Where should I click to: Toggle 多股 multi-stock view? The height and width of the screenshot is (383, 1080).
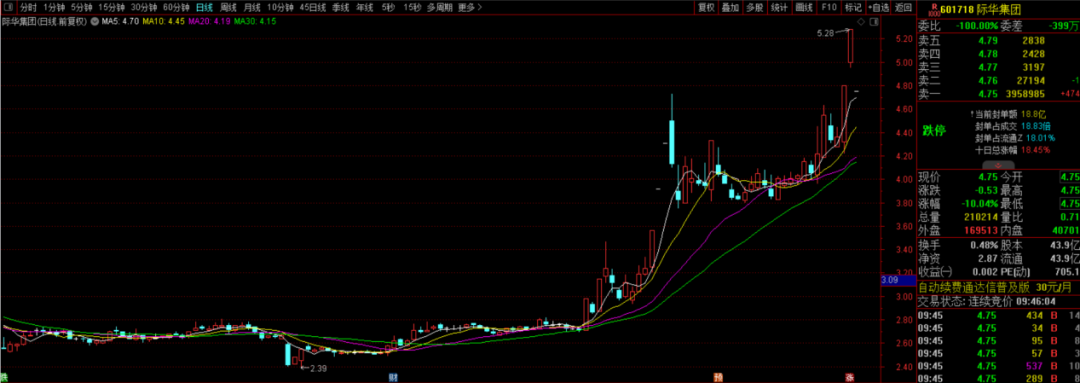754,8
